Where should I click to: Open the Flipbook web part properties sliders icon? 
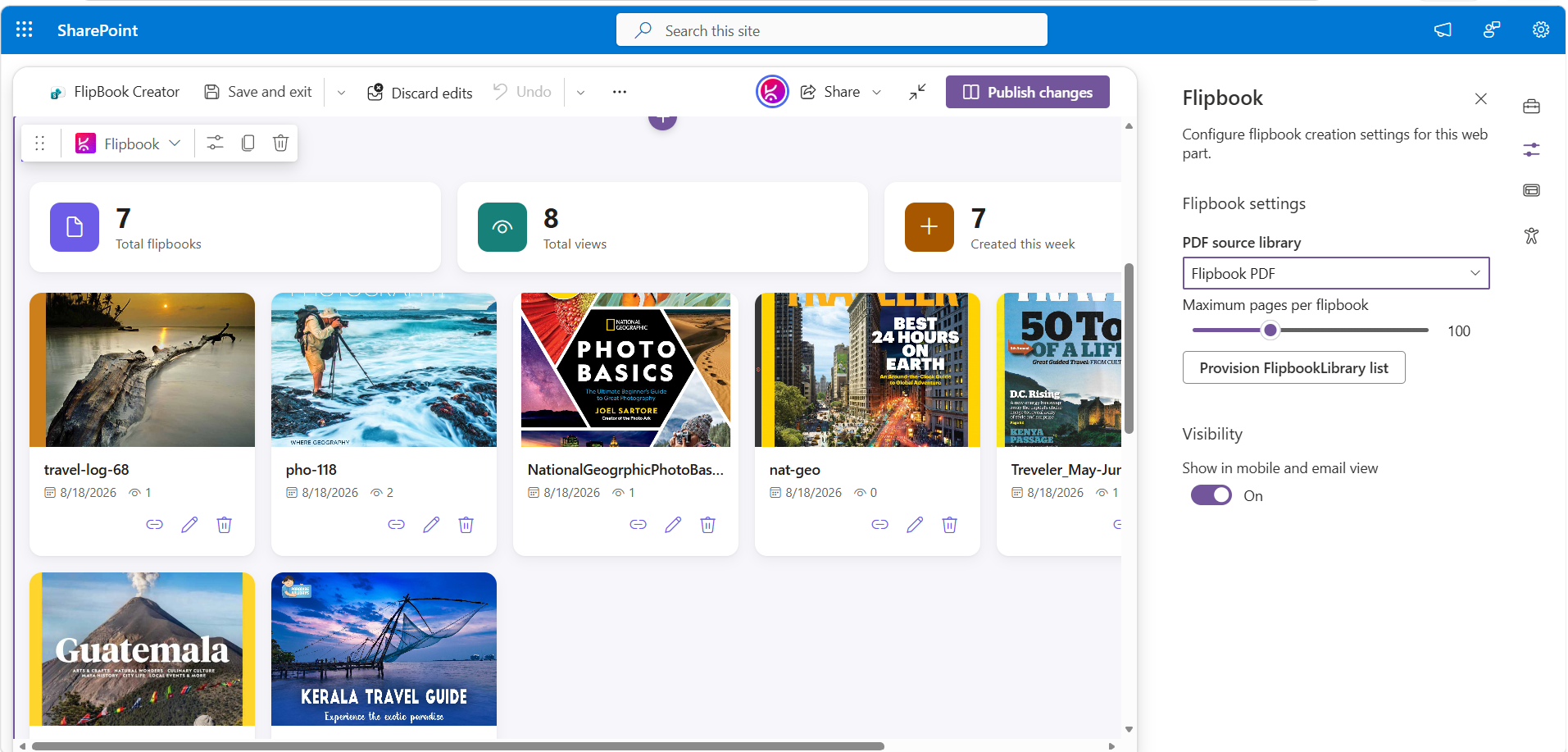[215, 144]
